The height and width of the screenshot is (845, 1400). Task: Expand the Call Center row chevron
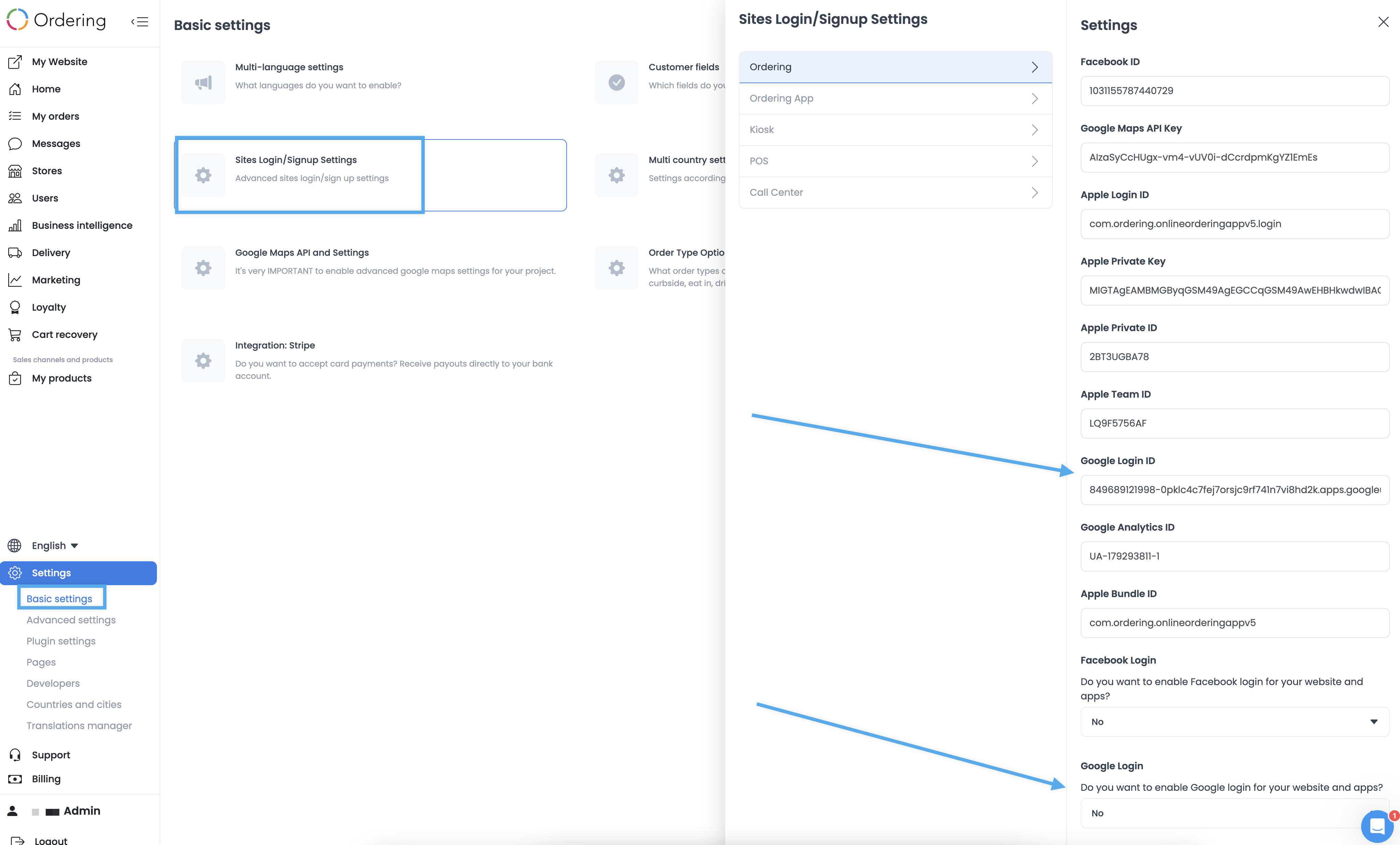[1035, 193]
